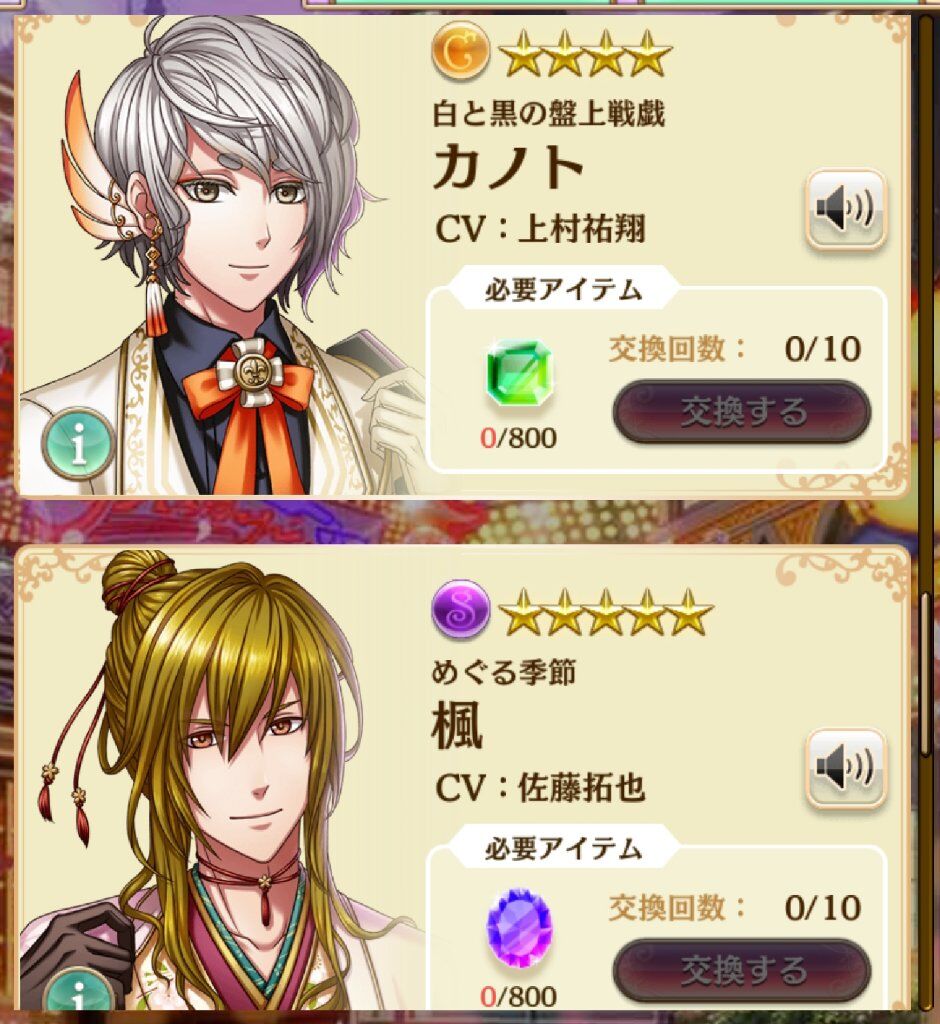Tap the 白と黒の盤上戦戯 card title
This screenshot has height=1024, width=940.
[x=549, y=114]
